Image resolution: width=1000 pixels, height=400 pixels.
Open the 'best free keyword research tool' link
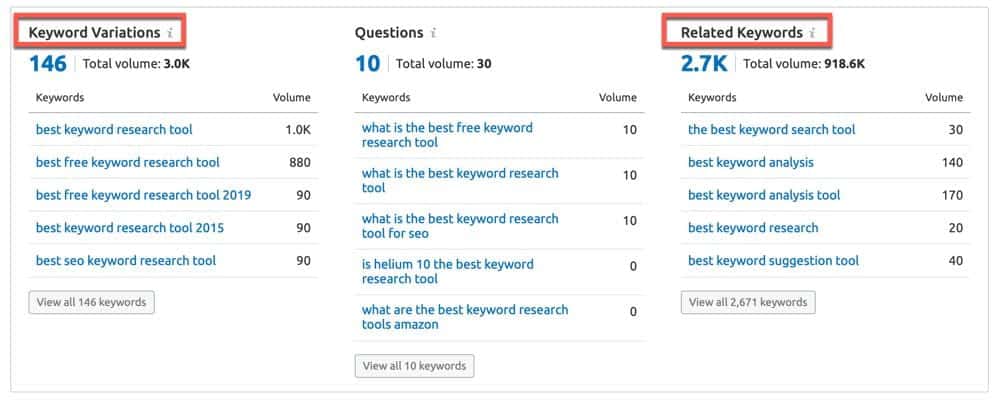click(127, 162)
